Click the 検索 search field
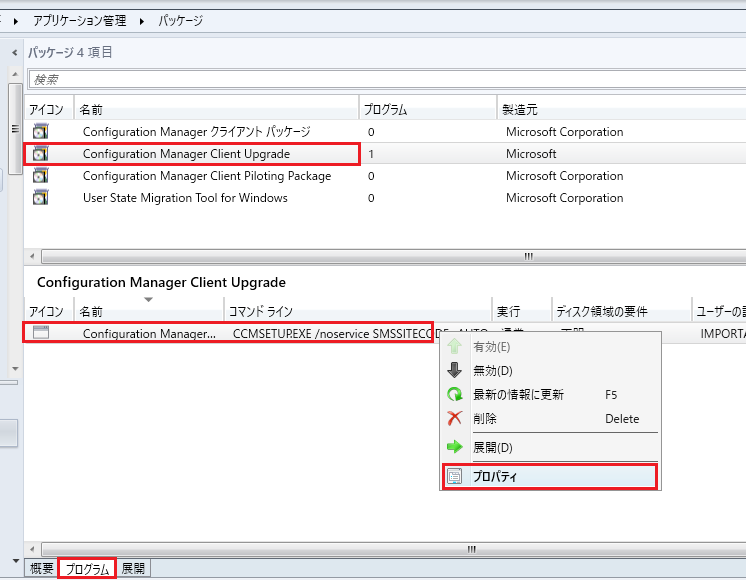The image size is (746, 580). [387, 79]
